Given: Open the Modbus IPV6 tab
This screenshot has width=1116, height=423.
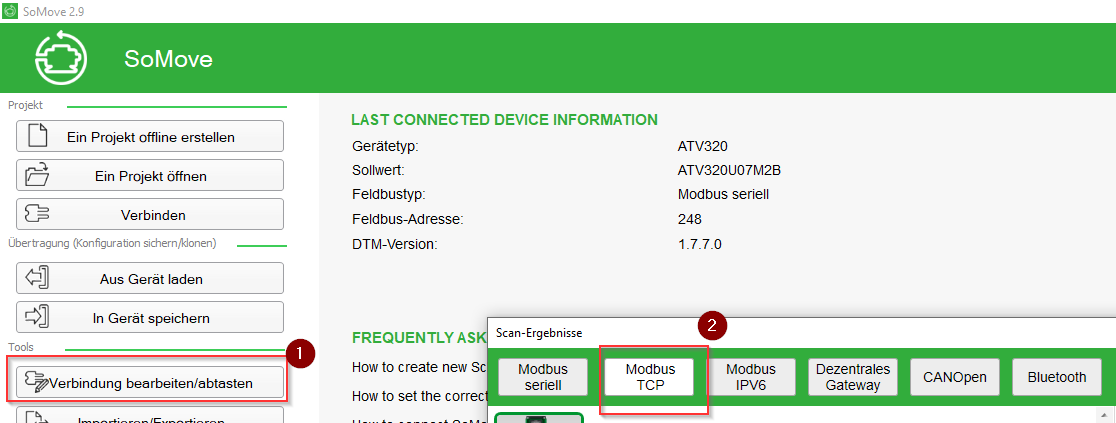Looking at the screenshot, I should (x=751, y=377).
